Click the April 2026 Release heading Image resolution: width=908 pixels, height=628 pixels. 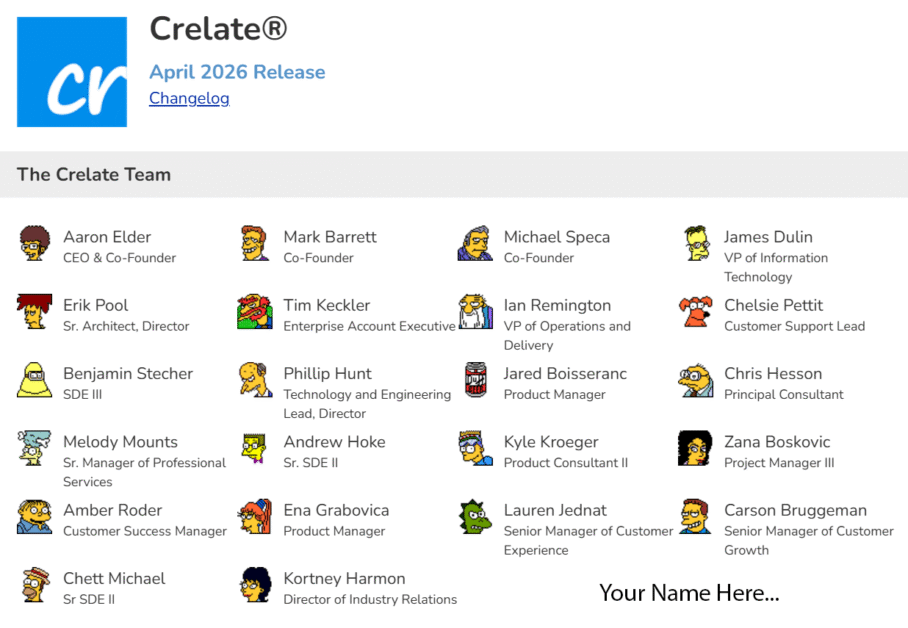point(237,72)
